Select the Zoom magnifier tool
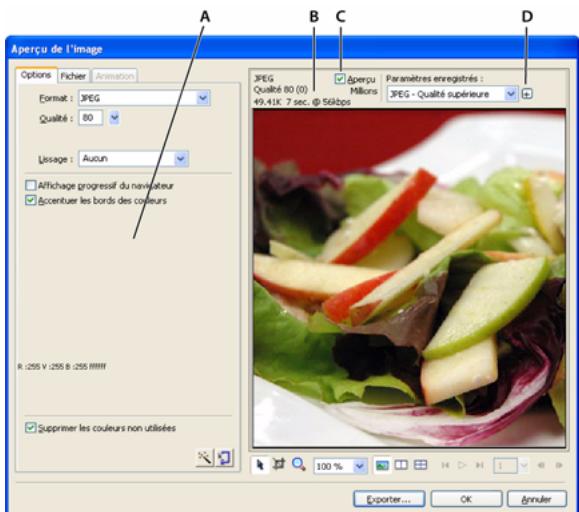 pos(298,464)
